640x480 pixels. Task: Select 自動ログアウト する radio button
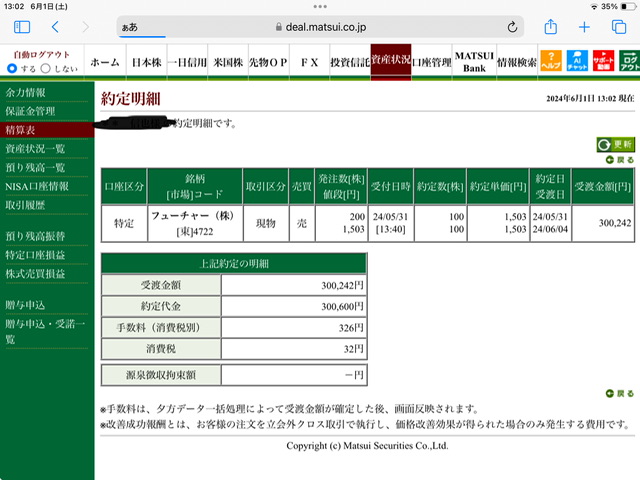pos(12,69)
